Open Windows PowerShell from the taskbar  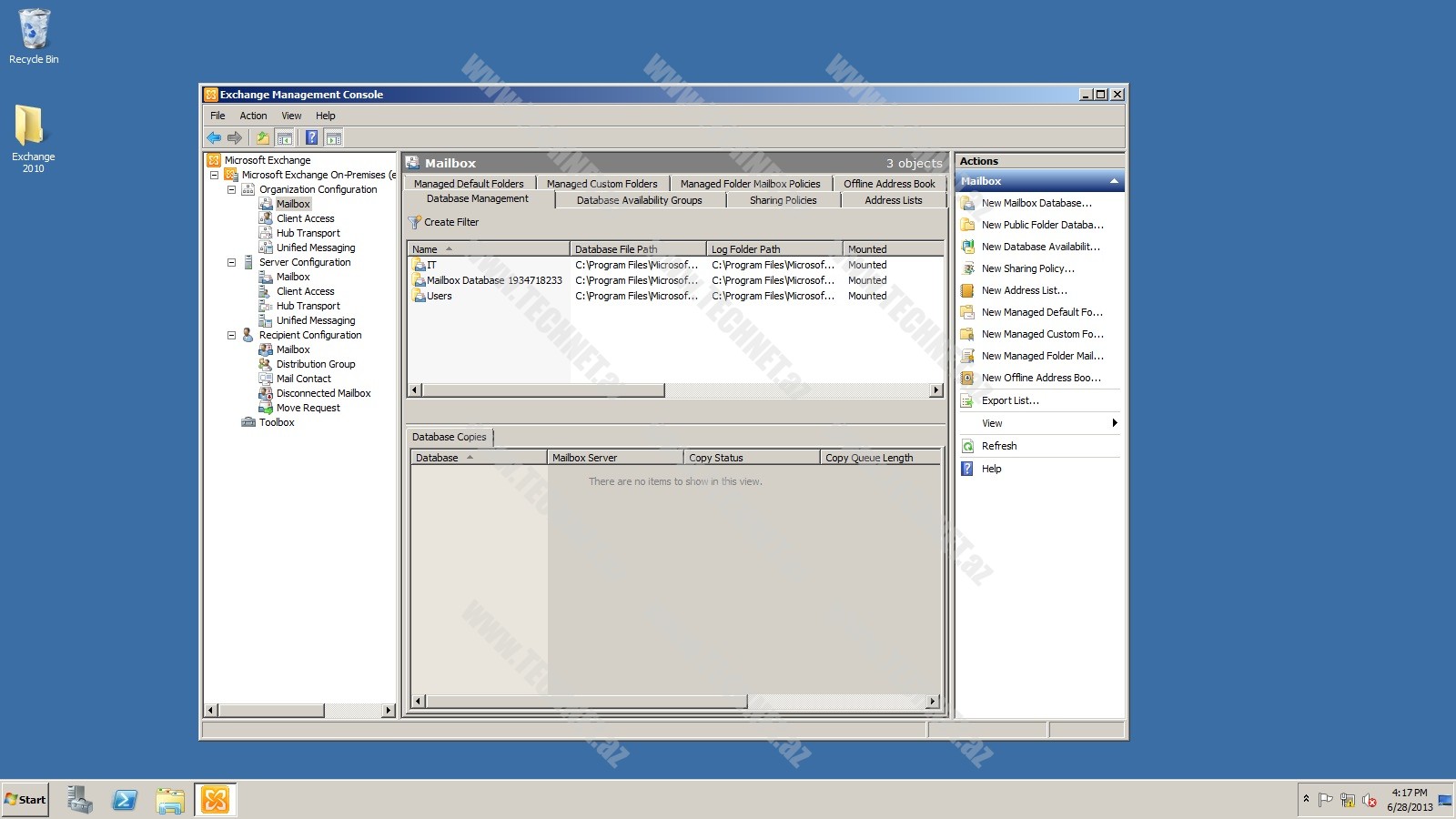[125, 801]
